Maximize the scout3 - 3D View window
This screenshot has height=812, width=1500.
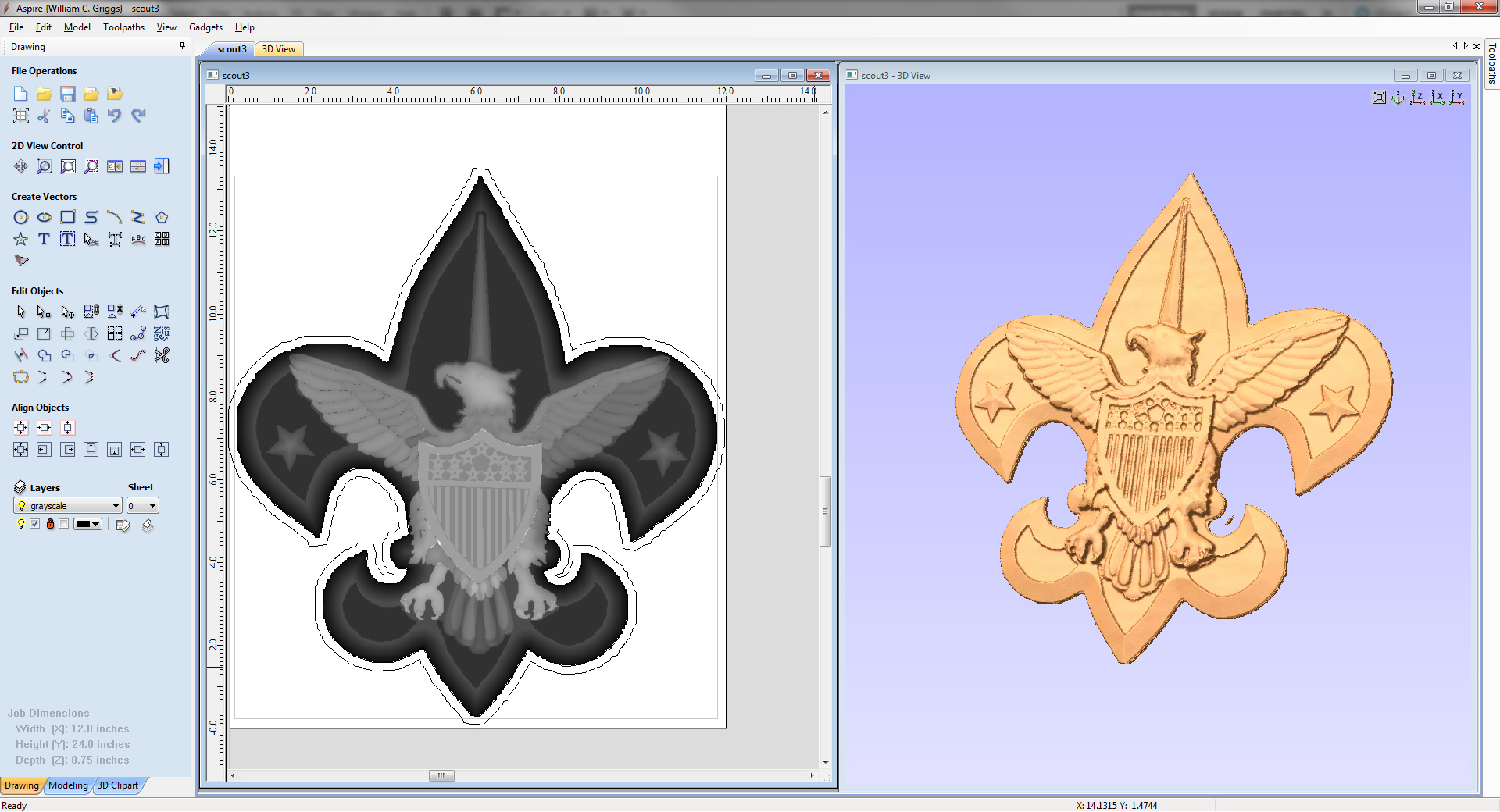pos(1431,76)
